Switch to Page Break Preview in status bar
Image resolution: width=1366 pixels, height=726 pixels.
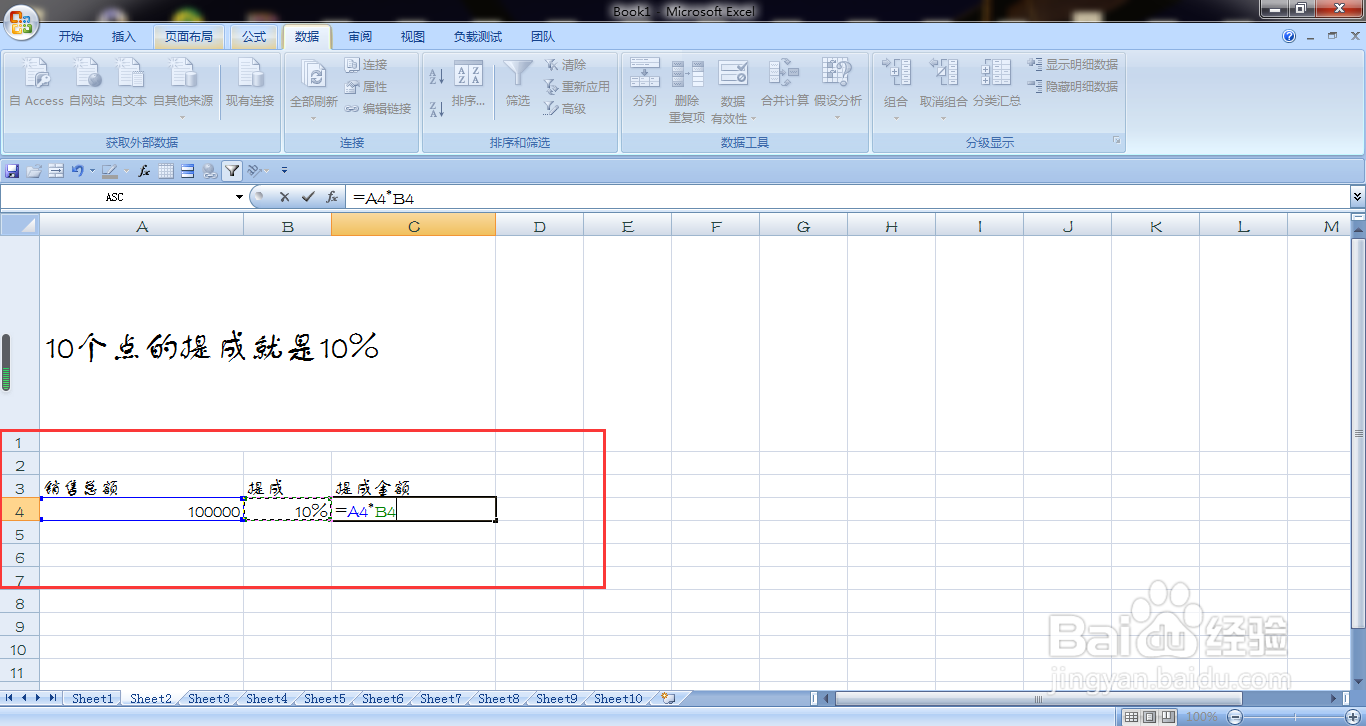click(1167, 717)
